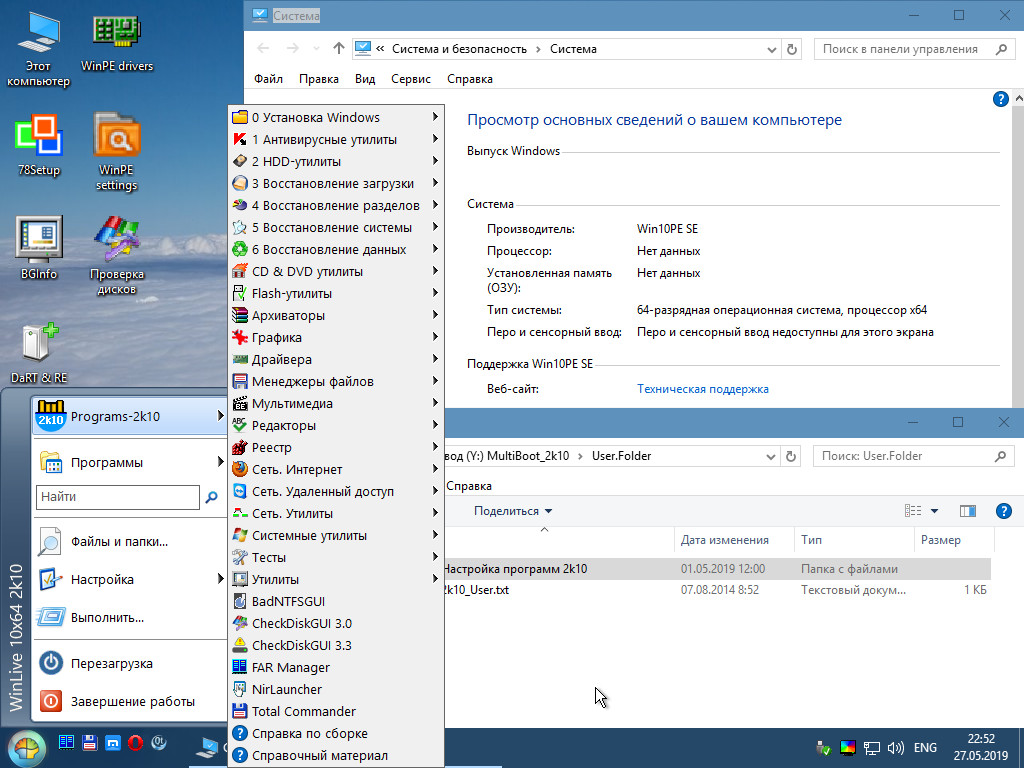This screenshot has width=1024, height=768.
Task: Click Завершение работы to shut down
Action: [x=132, y=701]
